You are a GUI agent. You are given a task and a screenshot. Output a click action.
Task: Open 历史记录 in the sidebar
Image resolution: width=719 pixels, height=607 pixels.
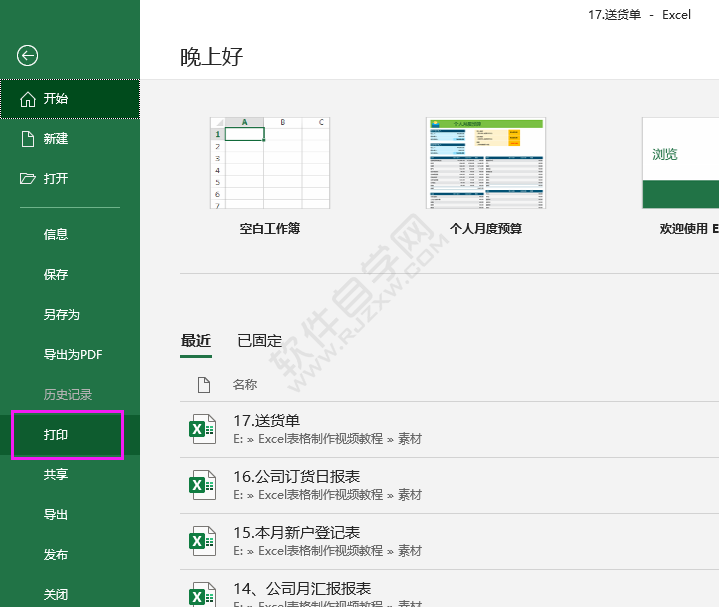[x=70, y=394]
